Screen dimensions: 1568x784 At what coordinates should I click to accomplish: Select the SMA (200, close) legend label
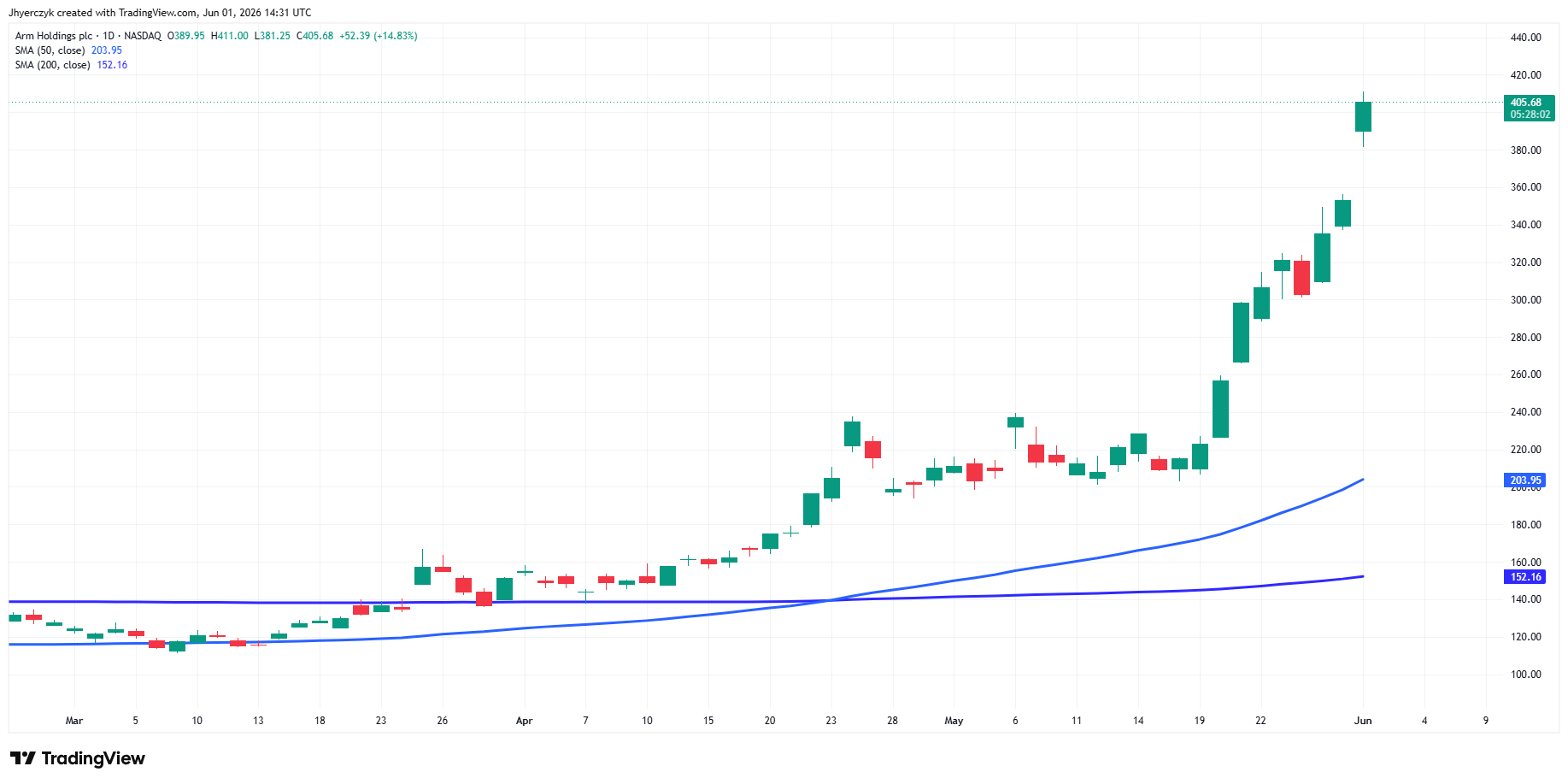pos(52,65)
